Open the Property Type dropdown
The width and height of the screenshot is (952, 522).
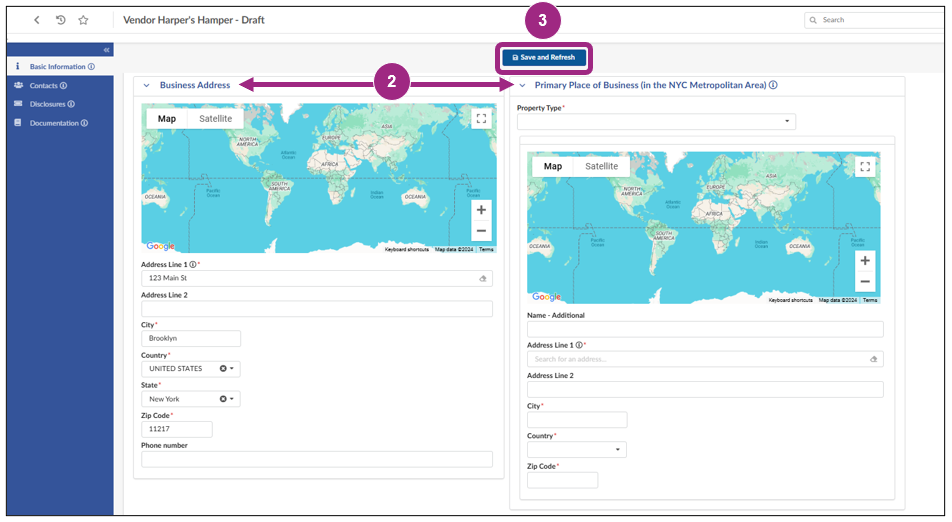tap(656, 122)
